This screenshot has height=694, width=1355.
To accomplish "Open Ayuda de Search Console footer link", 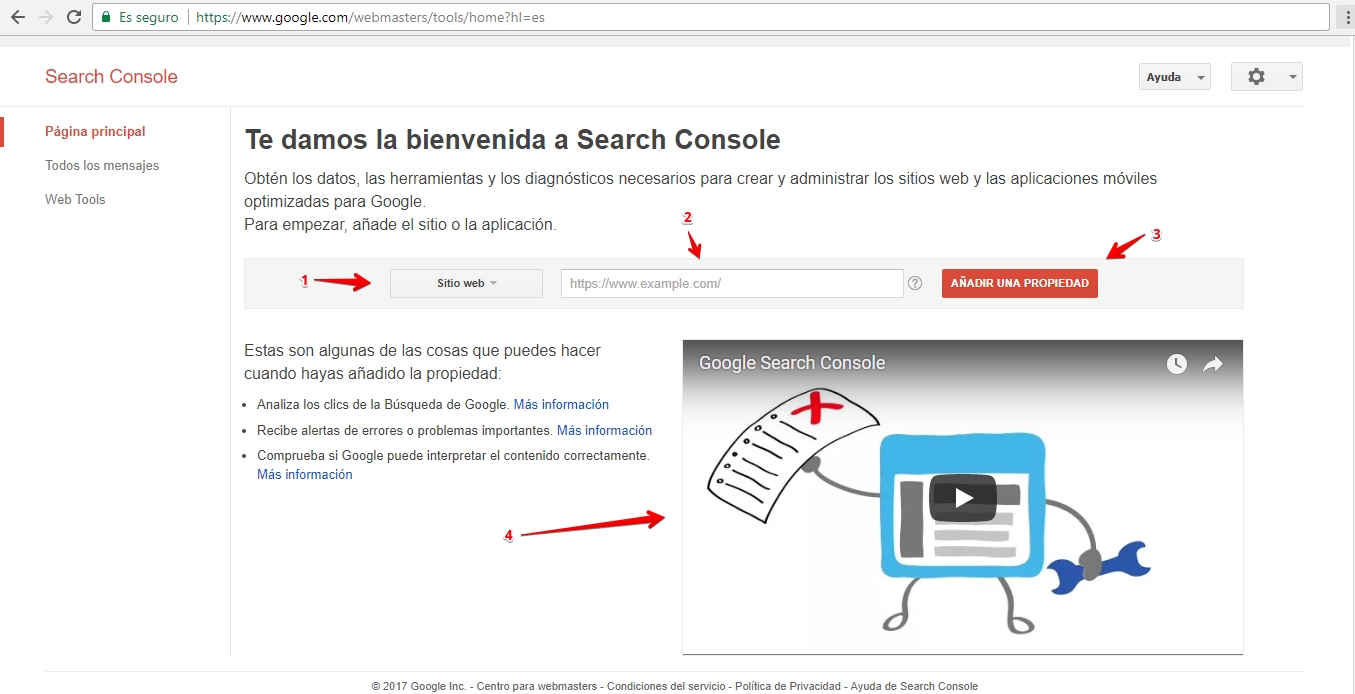I will pos(912,686).
